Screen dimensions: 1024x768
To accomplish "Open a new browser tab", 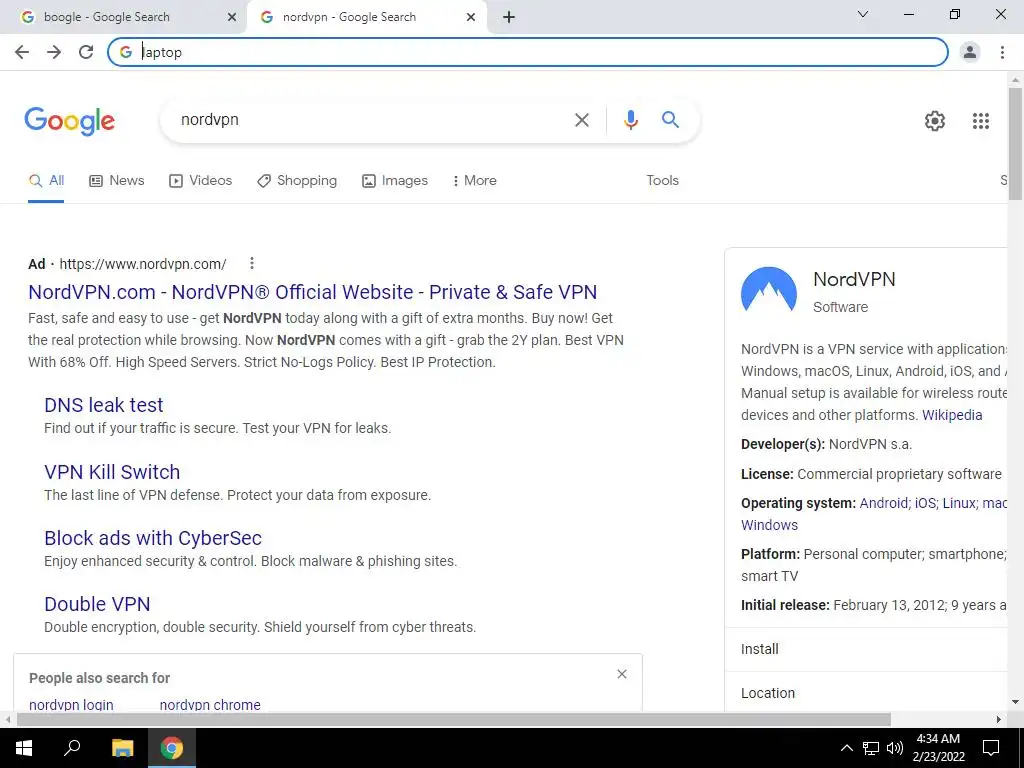I will [509, 17].
